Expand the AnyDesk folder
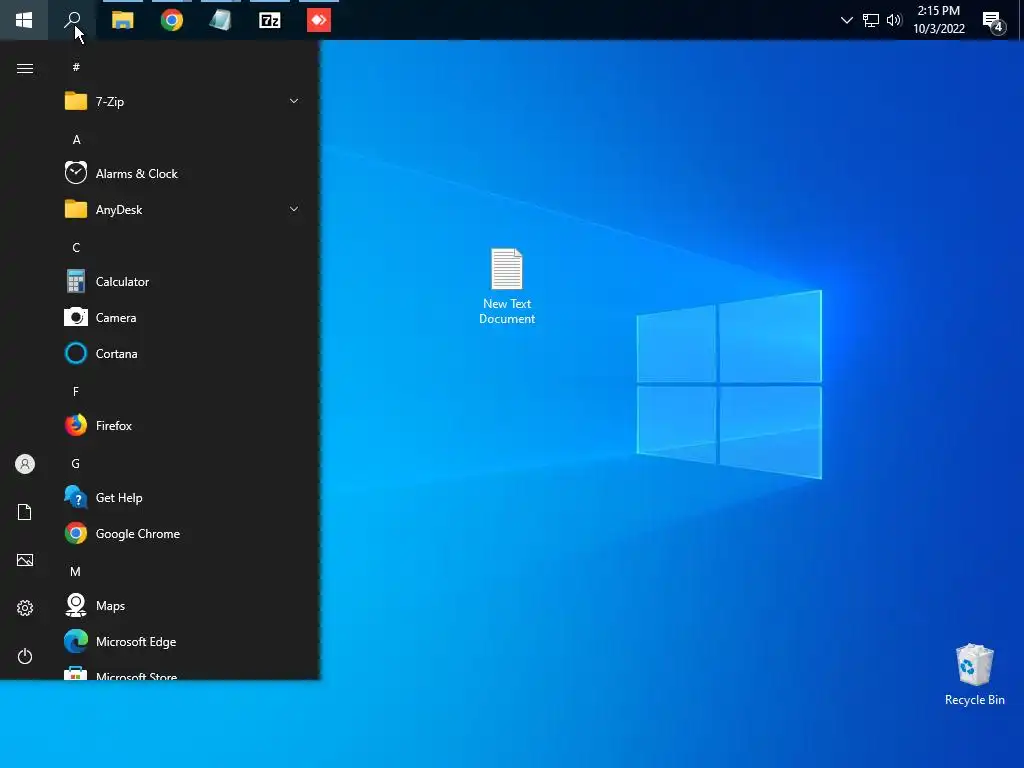This screenshot has height=768, width=1024. tap(183, 209)
